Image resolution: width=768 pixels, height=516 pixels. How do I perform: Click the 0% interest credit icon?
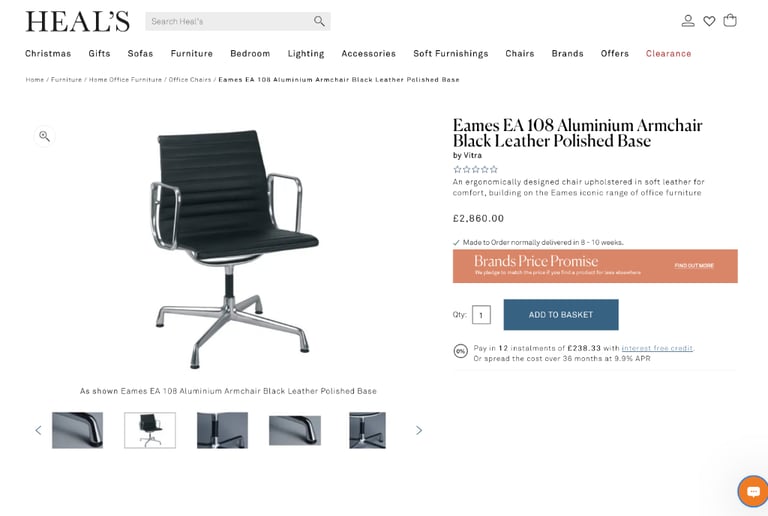point(460,351)
